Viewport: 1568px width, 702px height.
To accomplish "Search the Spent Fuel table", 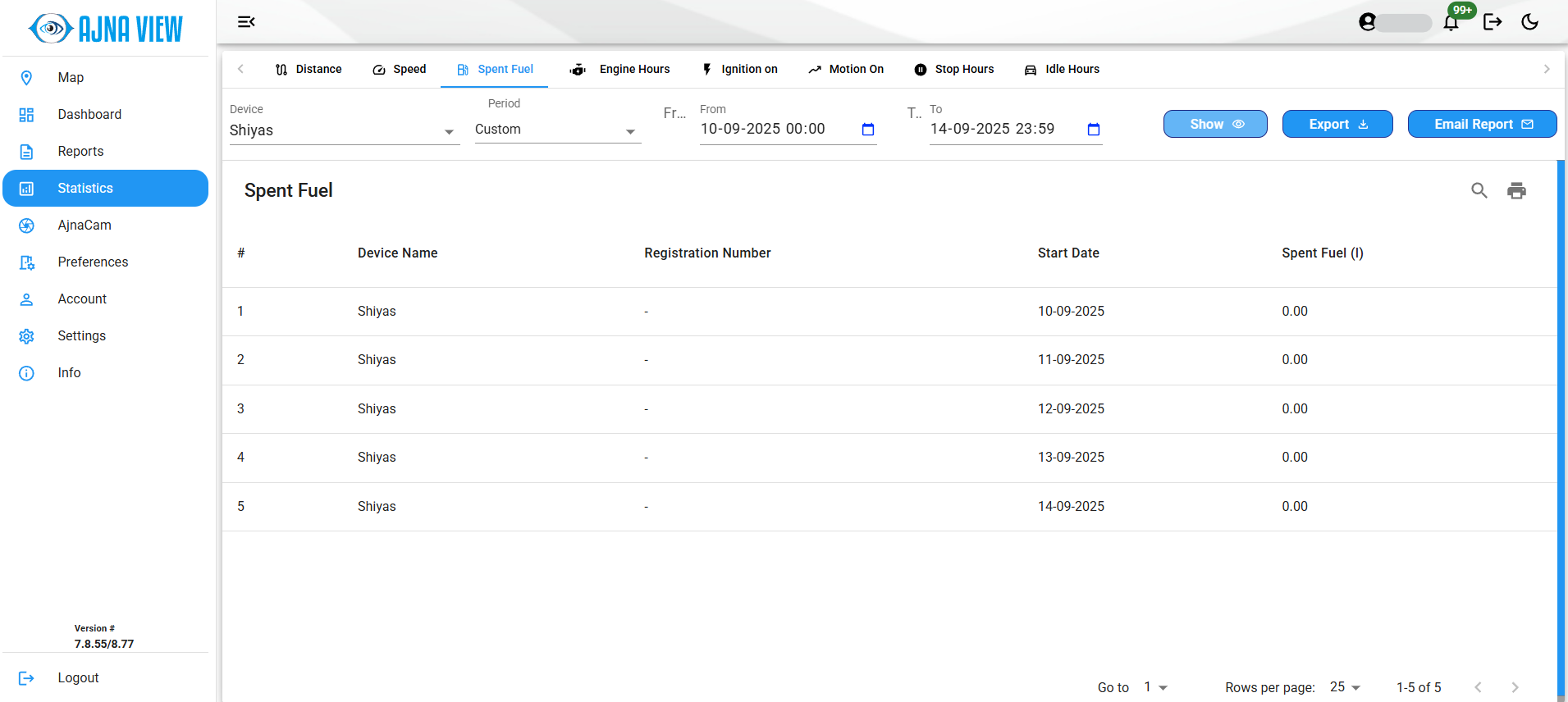I will [x=1479, y=191].
